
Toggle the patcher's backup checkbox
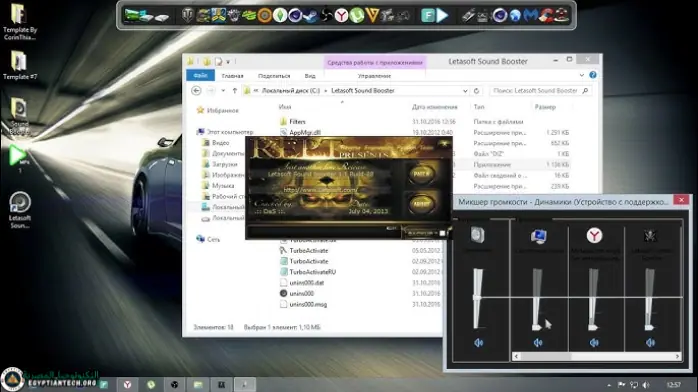[x=442, y=233]
